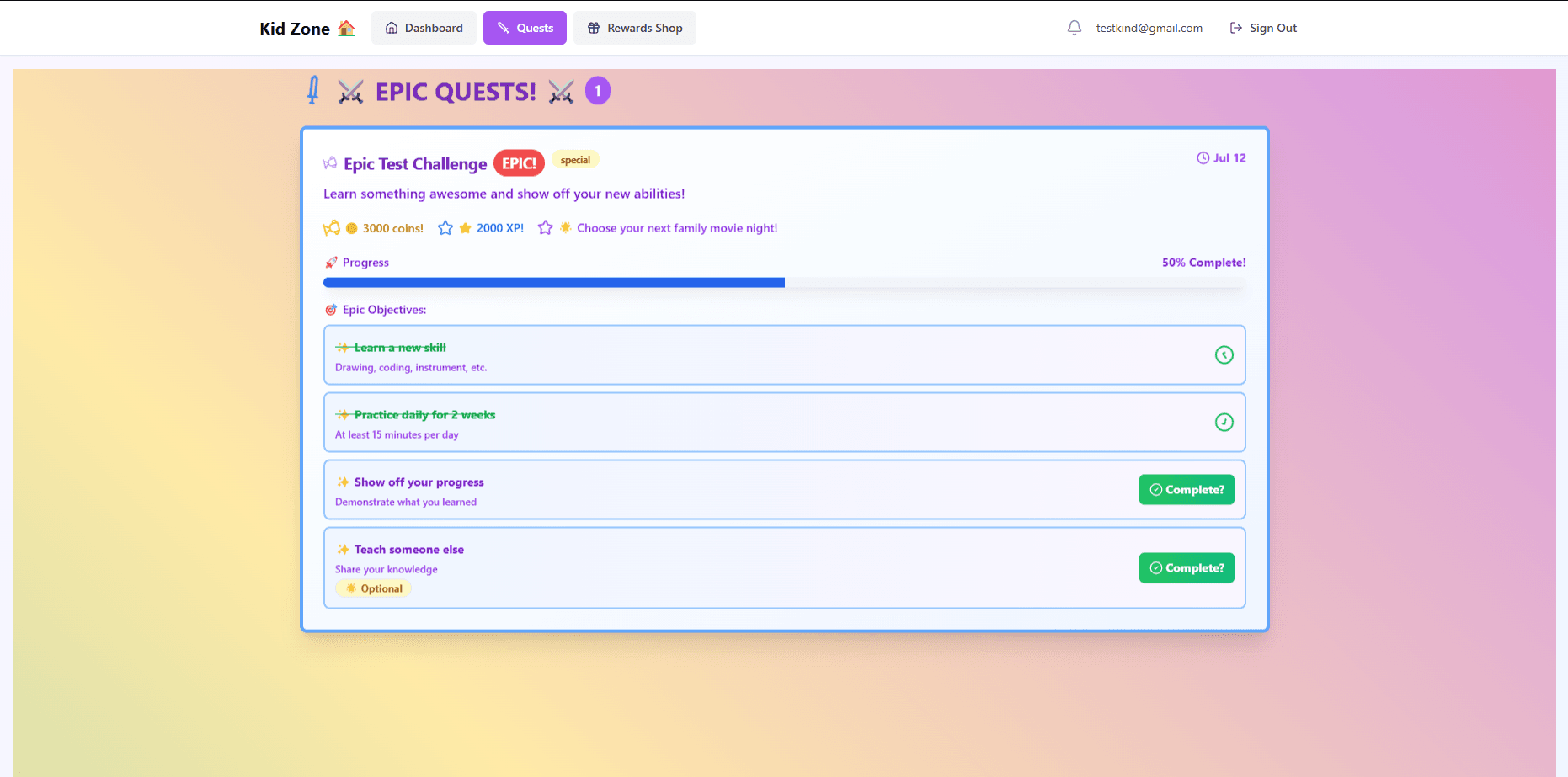
Task: Click the party popper icon near Epic Test Challenge
Action: point(328,162)
